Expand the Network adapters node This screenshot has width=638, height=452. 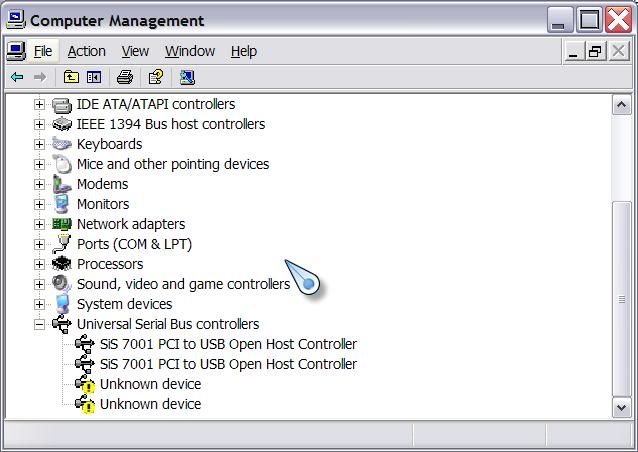pyautogui.click(x=39, y=224)
